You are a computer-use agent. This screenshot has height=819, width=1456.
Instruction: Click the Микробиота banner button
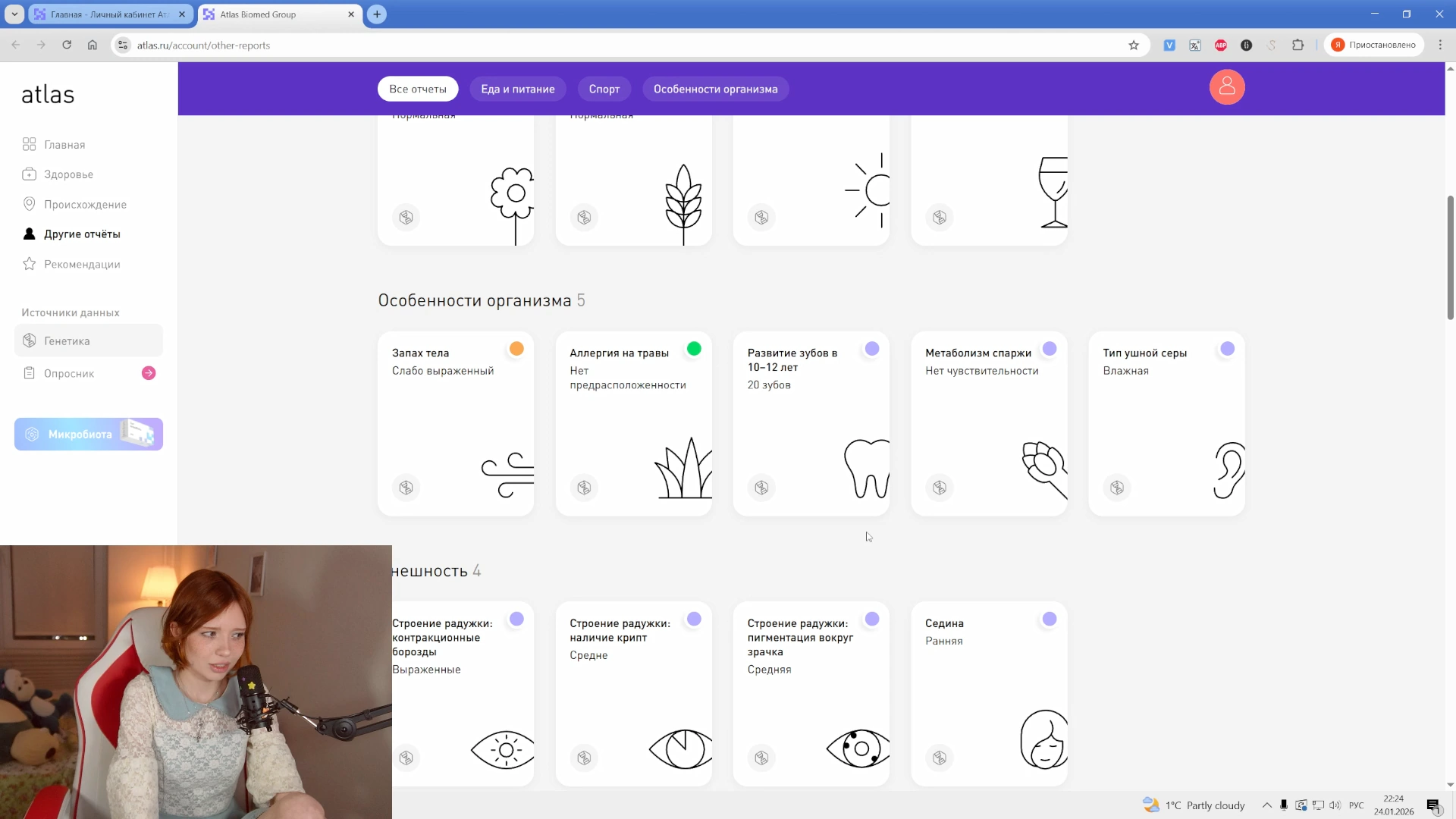click(x=89, y=435)
